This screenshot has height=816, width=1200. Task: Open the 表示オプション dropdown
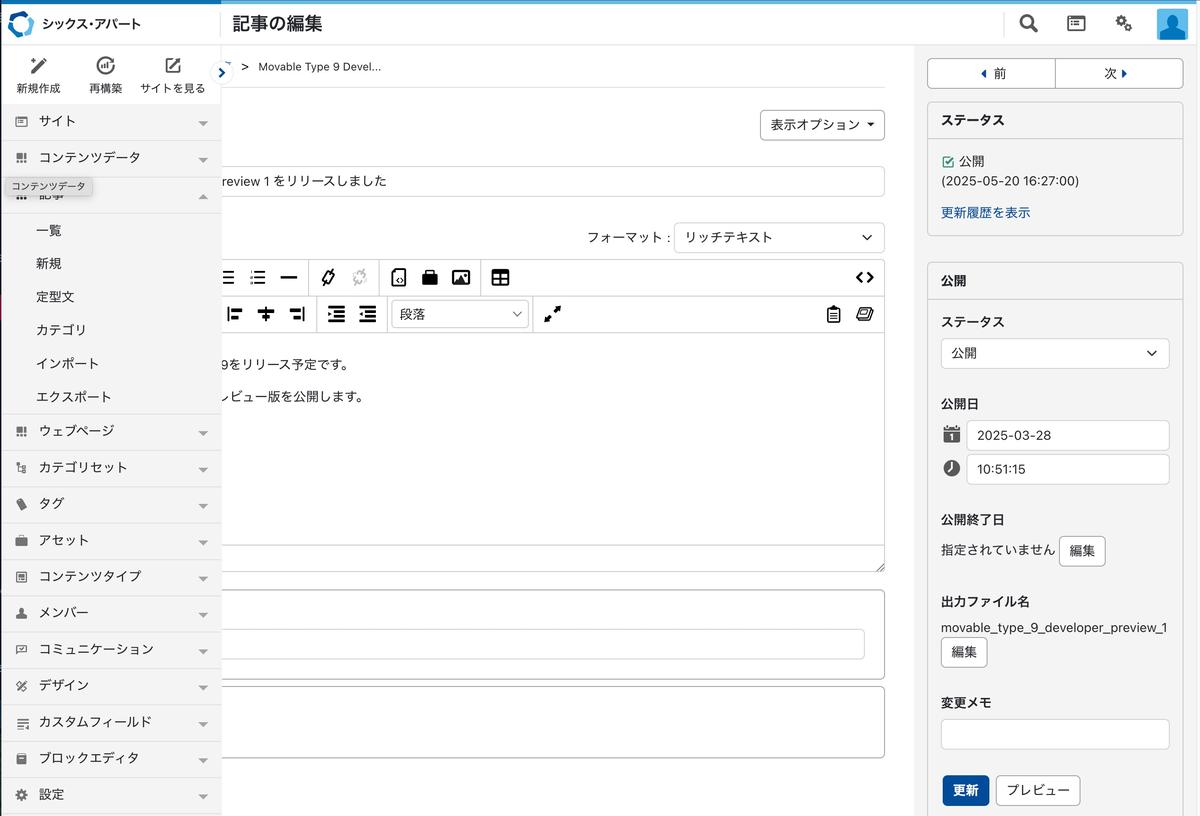[x=822, y=125]
